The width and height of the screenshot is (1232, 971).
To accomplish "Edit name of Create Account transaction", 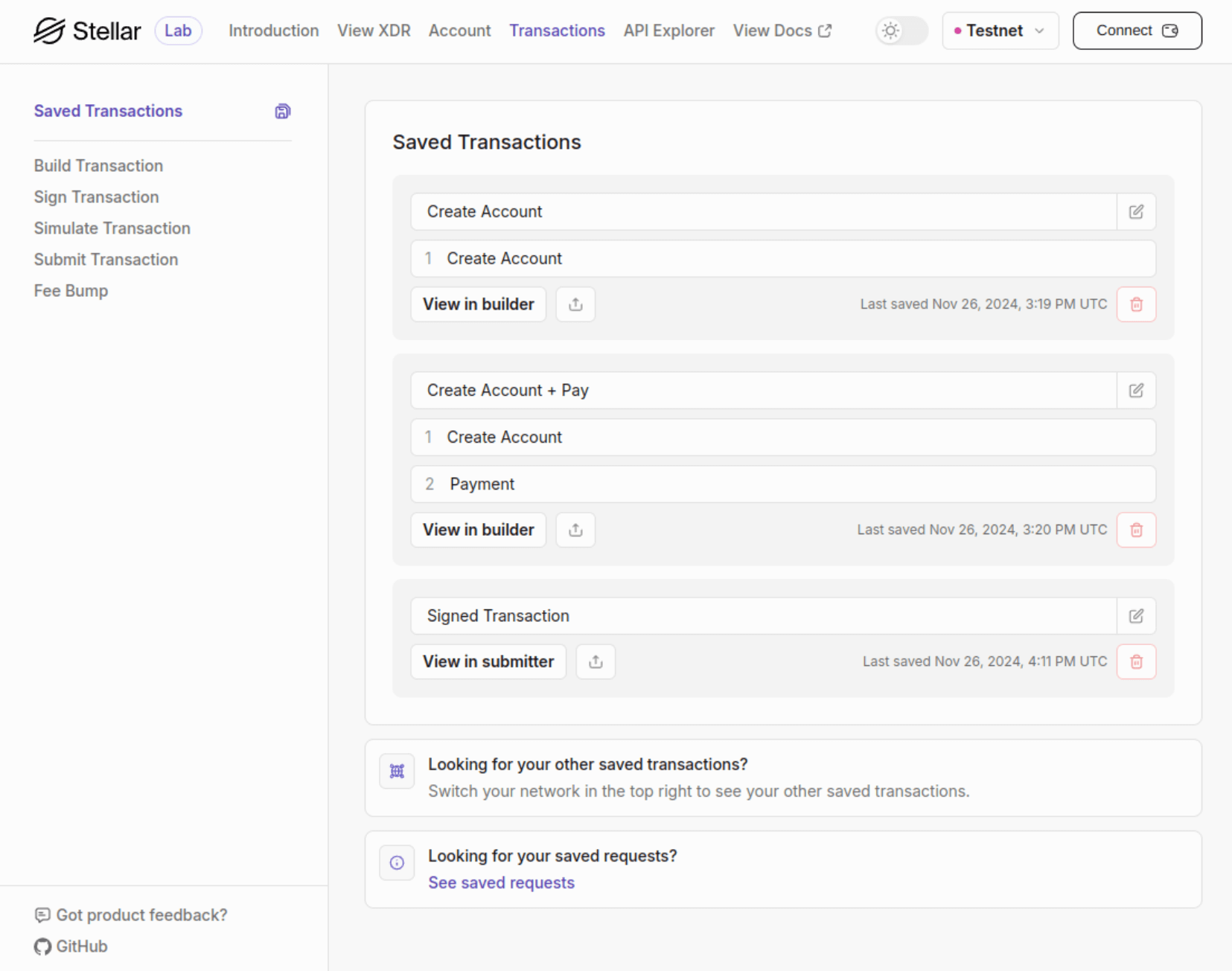I will [x=1136, y=212].
